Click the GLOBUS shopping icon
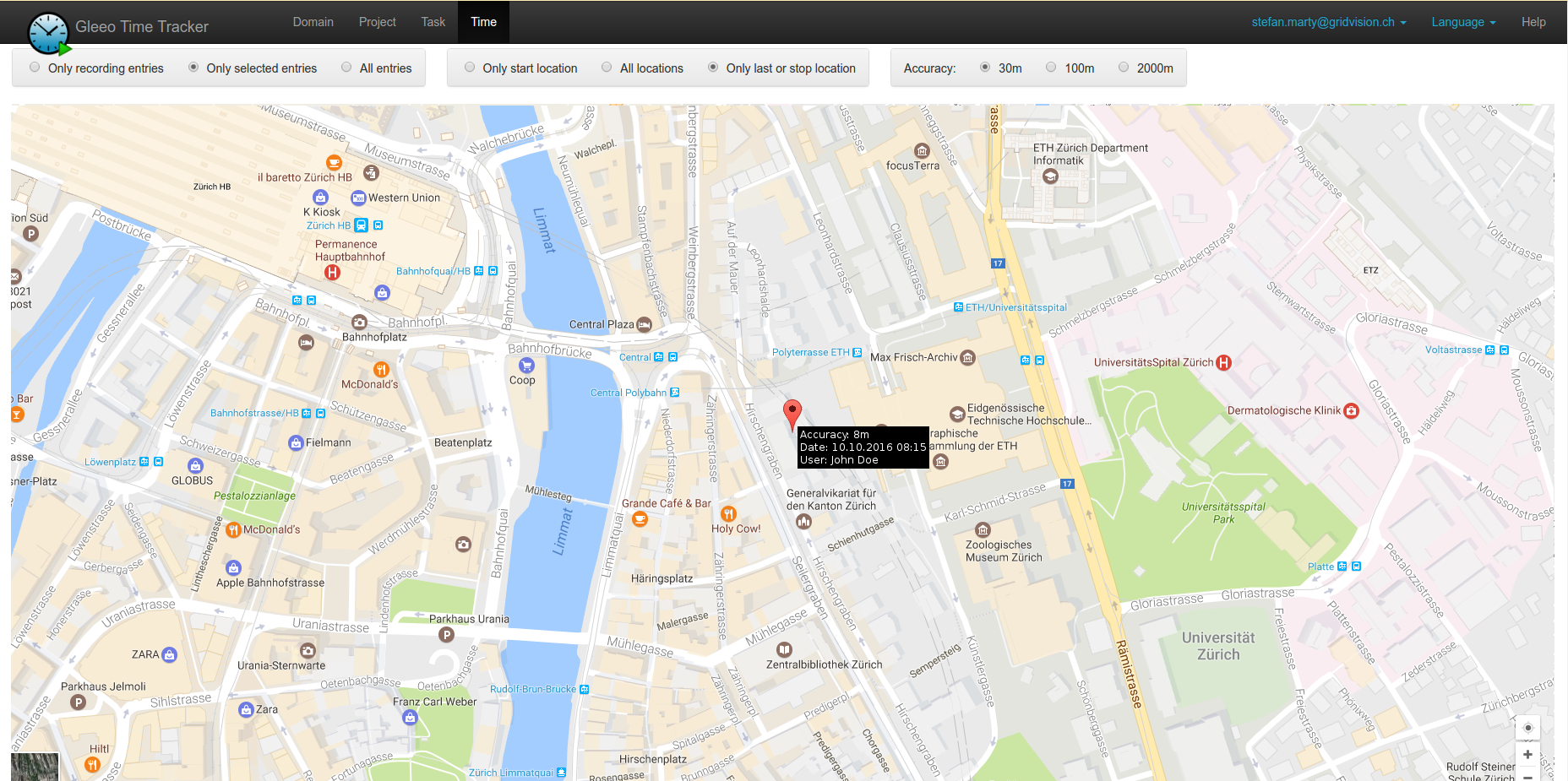 (x=195, y=465)
